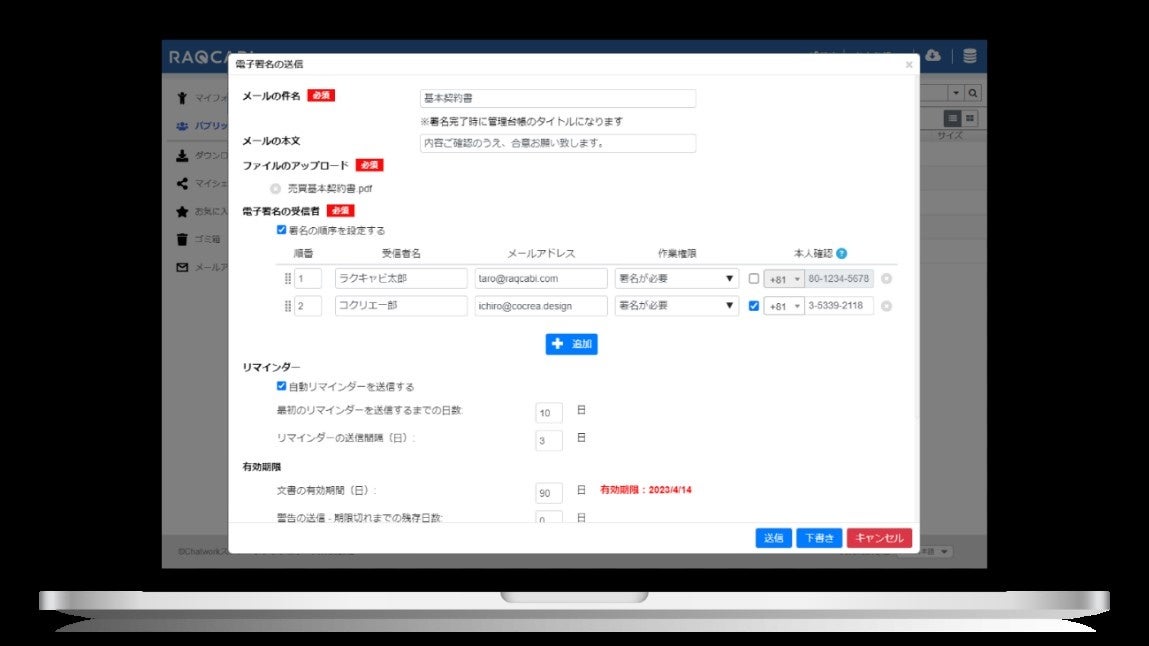Switch to list view icon
Image resolution: width=1149 pixels, height=646 pixels.
click(952, 118)
